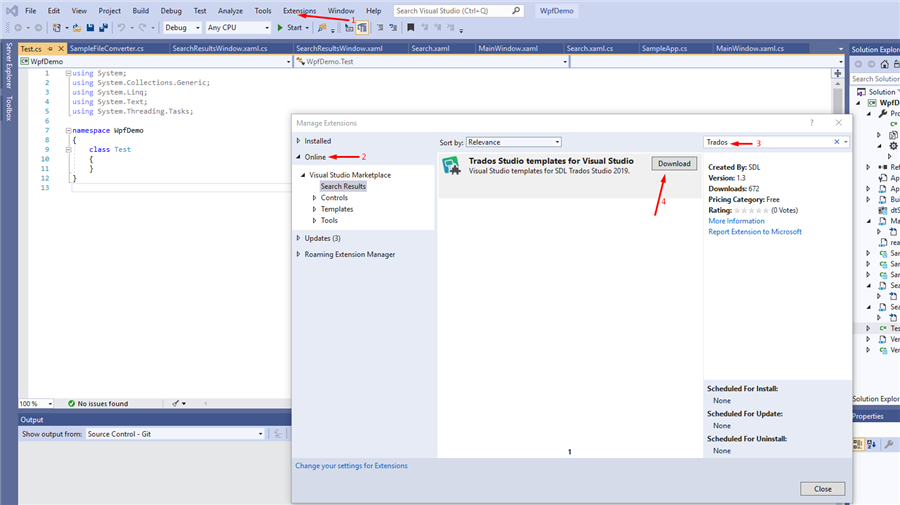Collapse Visual Studio Marketplace node
Image resolution: width=900 pixels, height=505 pixels.
(303, 175)
